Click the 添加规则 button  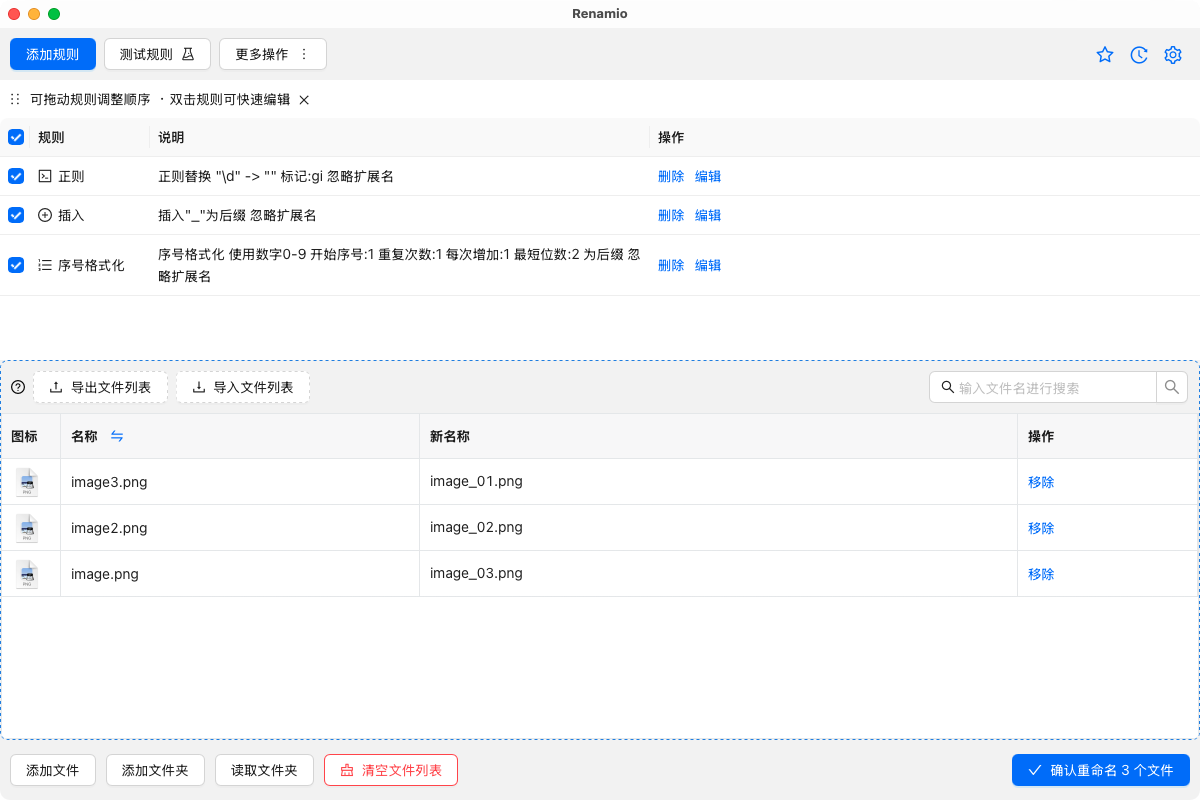click(x=53, y=54)
